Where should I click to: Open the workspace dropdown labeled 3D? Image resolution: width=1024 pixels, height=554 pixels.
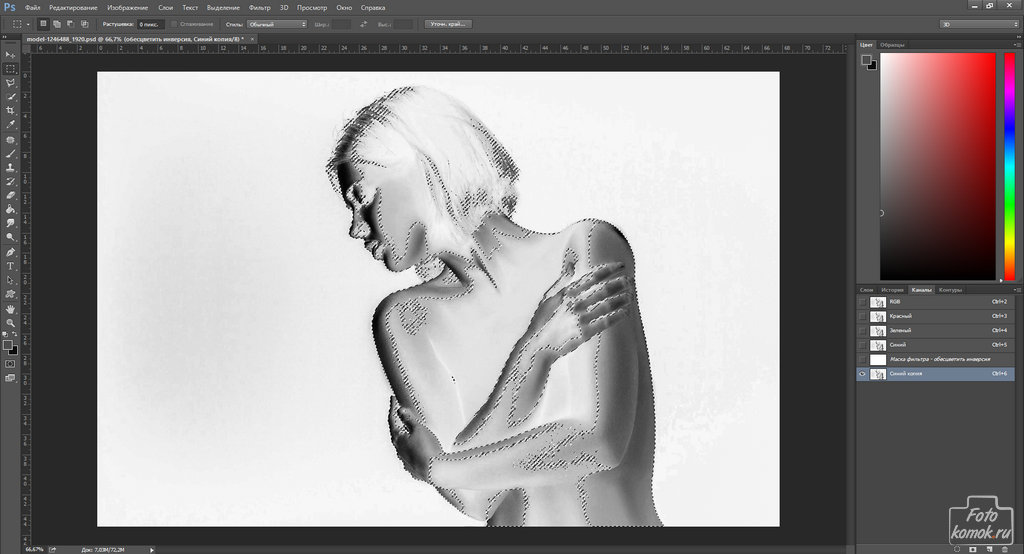click(x=979, y=24)
